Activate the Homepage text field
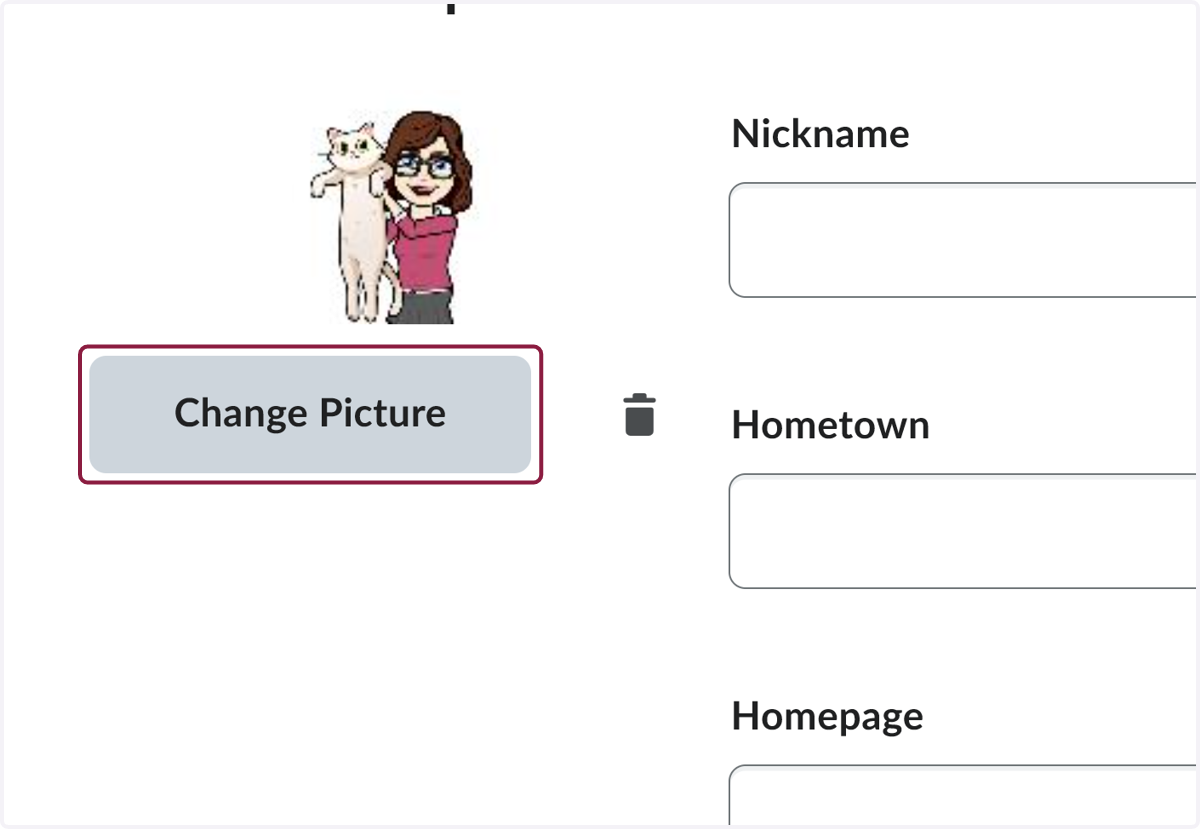 (964, 796)
